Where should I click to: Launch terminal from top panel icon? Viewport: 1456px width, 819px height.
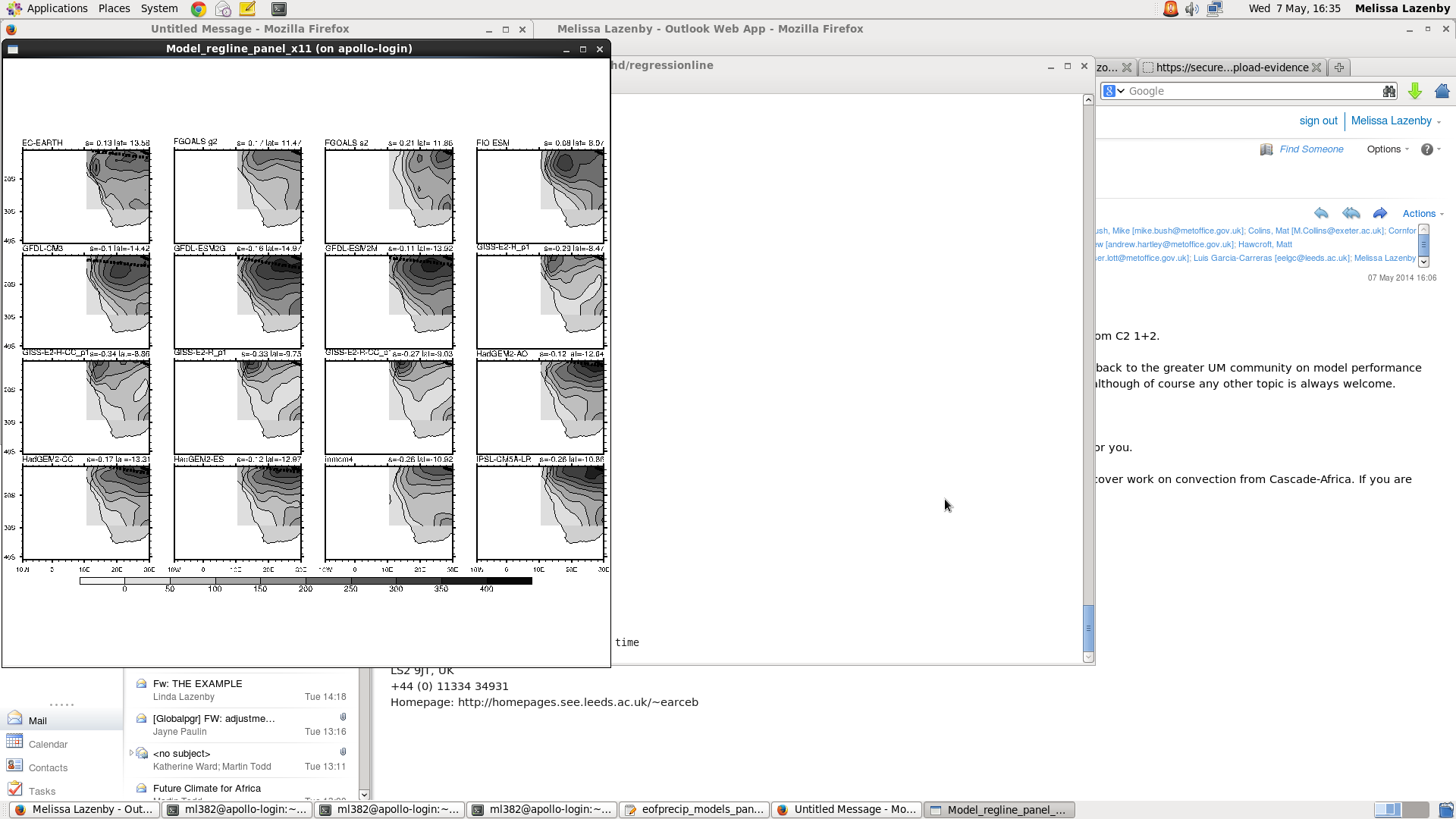tap(278, 9)
